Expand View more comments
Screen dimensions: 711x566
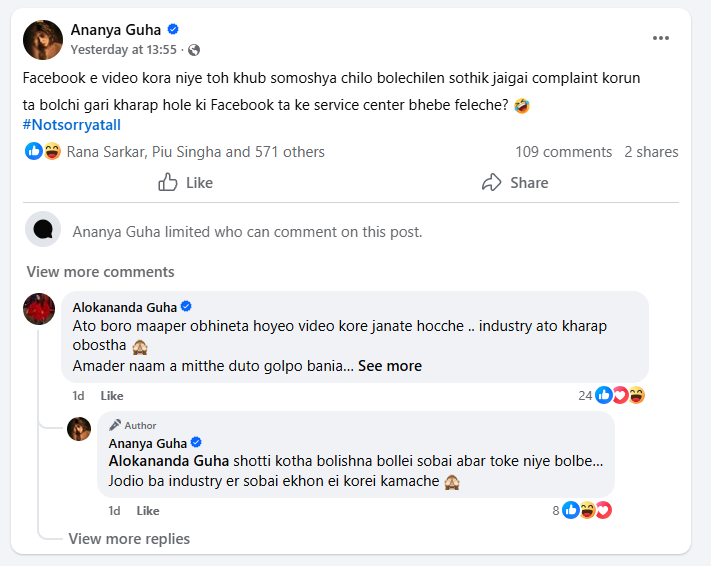coord(100,272)
